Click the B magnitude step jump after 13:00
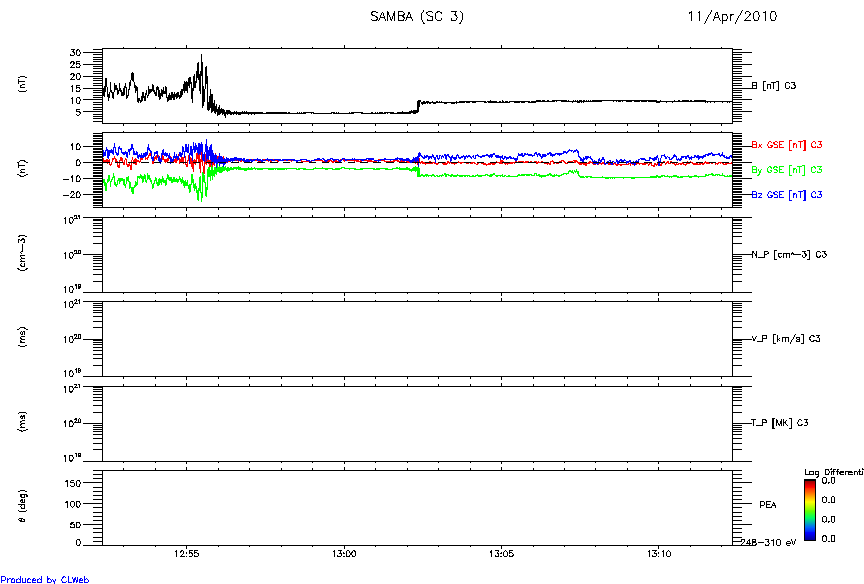 [x=418, y=106]
